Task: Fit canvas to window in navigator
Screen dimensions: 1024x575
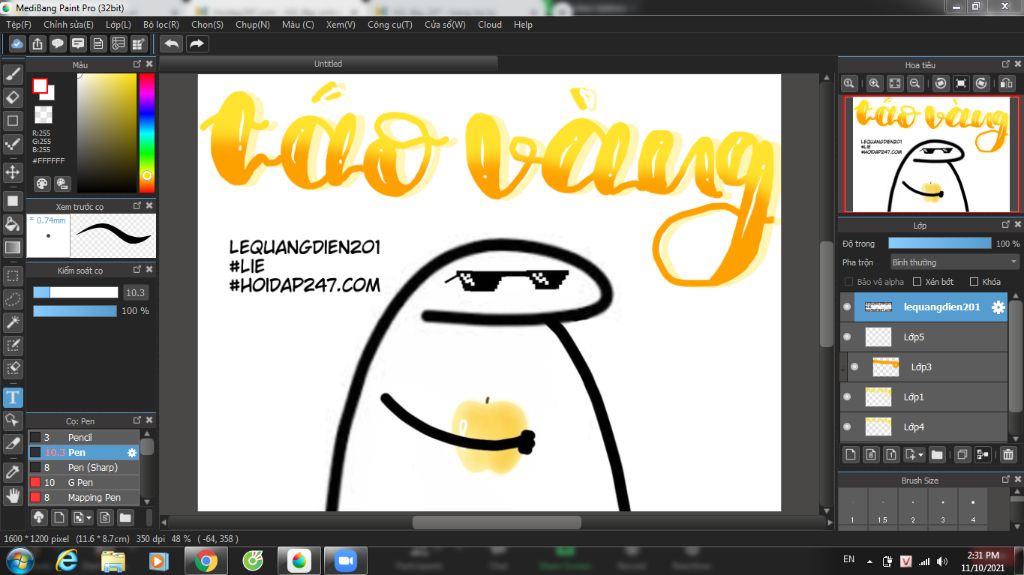Action: [x=895, y=83]
